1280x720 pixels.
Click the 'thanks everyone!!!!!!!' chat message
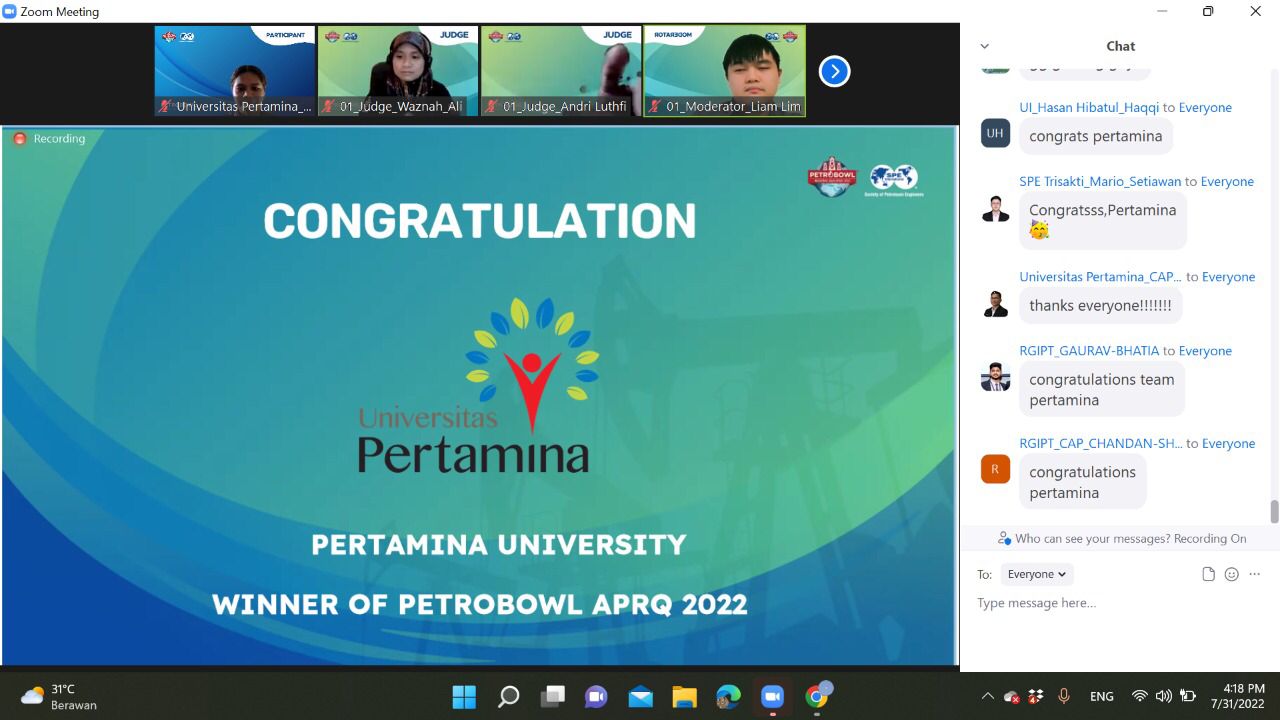[x=1100, y=306]
